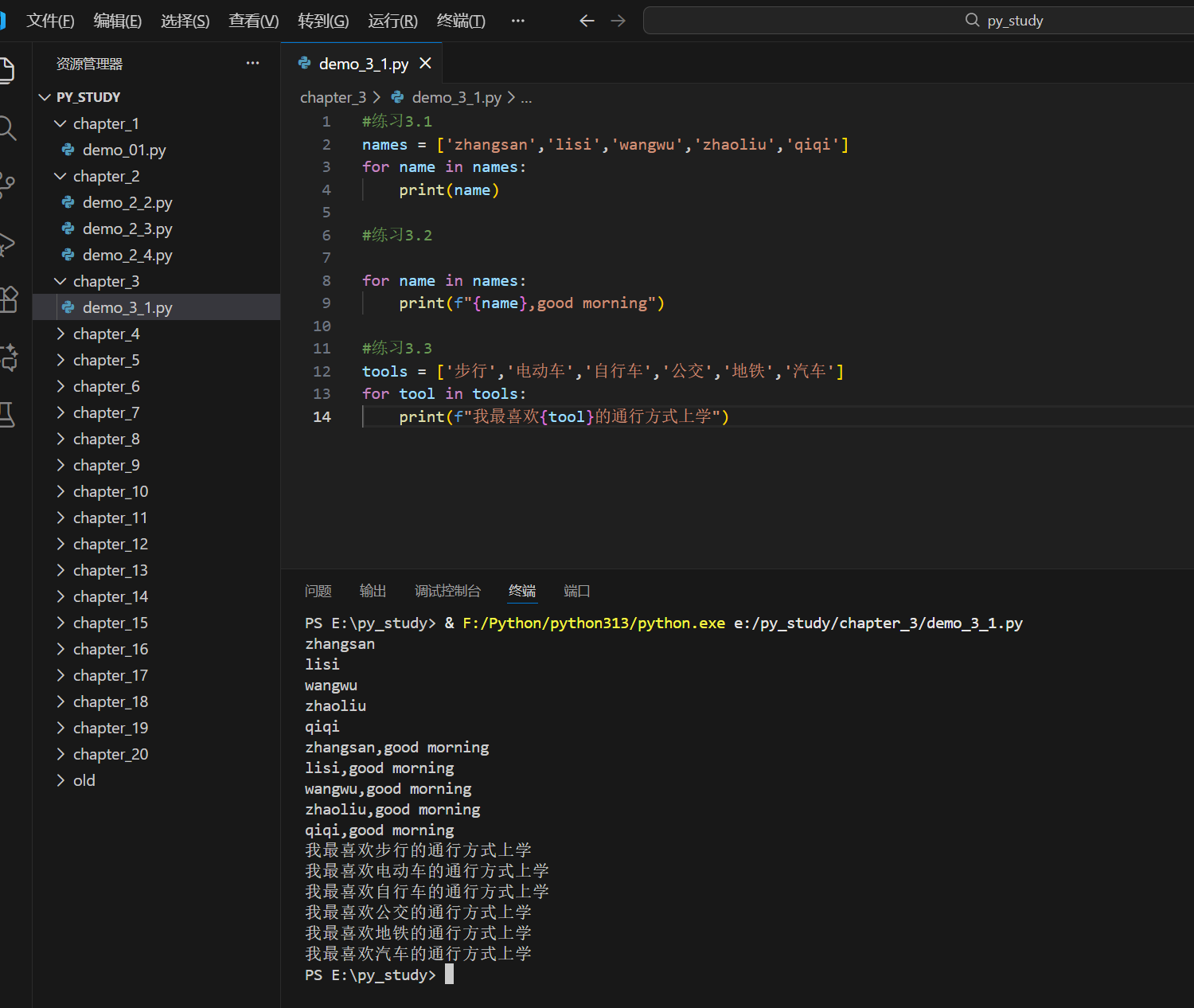Open demo_01.py in the explorer
The width and height of the screenshot is (1194, 1008).
[x=156, y=150]
